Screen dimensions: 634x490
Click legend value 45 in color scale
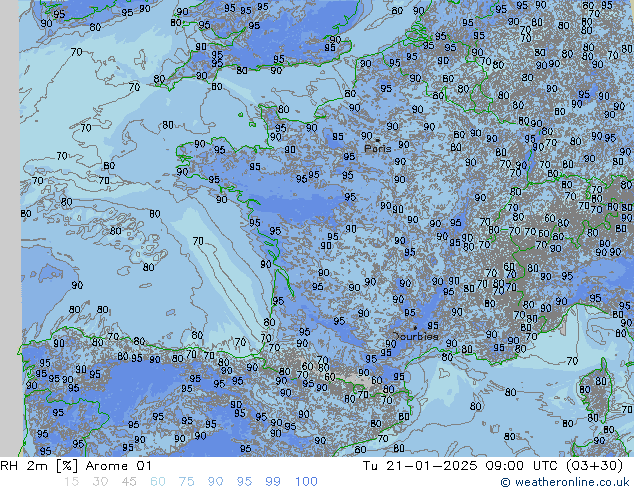click(x=129, y=482)
